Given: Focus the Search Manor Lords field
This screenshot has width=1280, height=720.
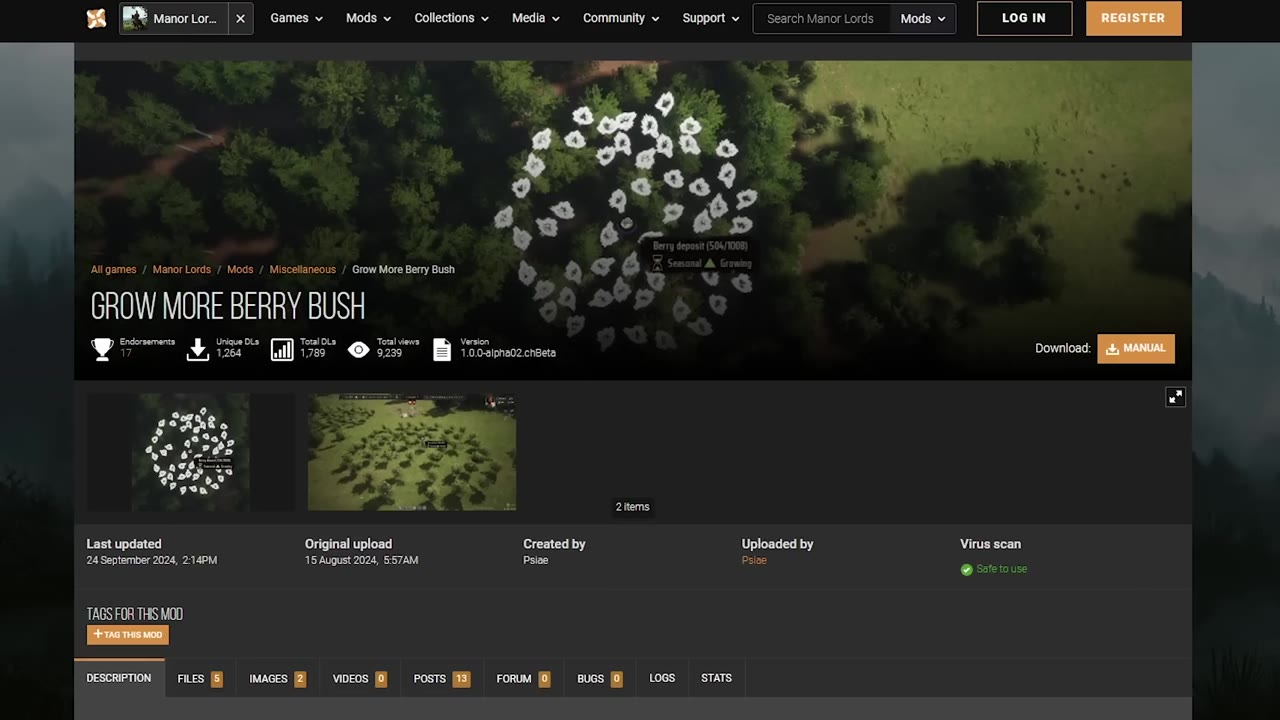Looking at the screenshot, I should 820,18.
